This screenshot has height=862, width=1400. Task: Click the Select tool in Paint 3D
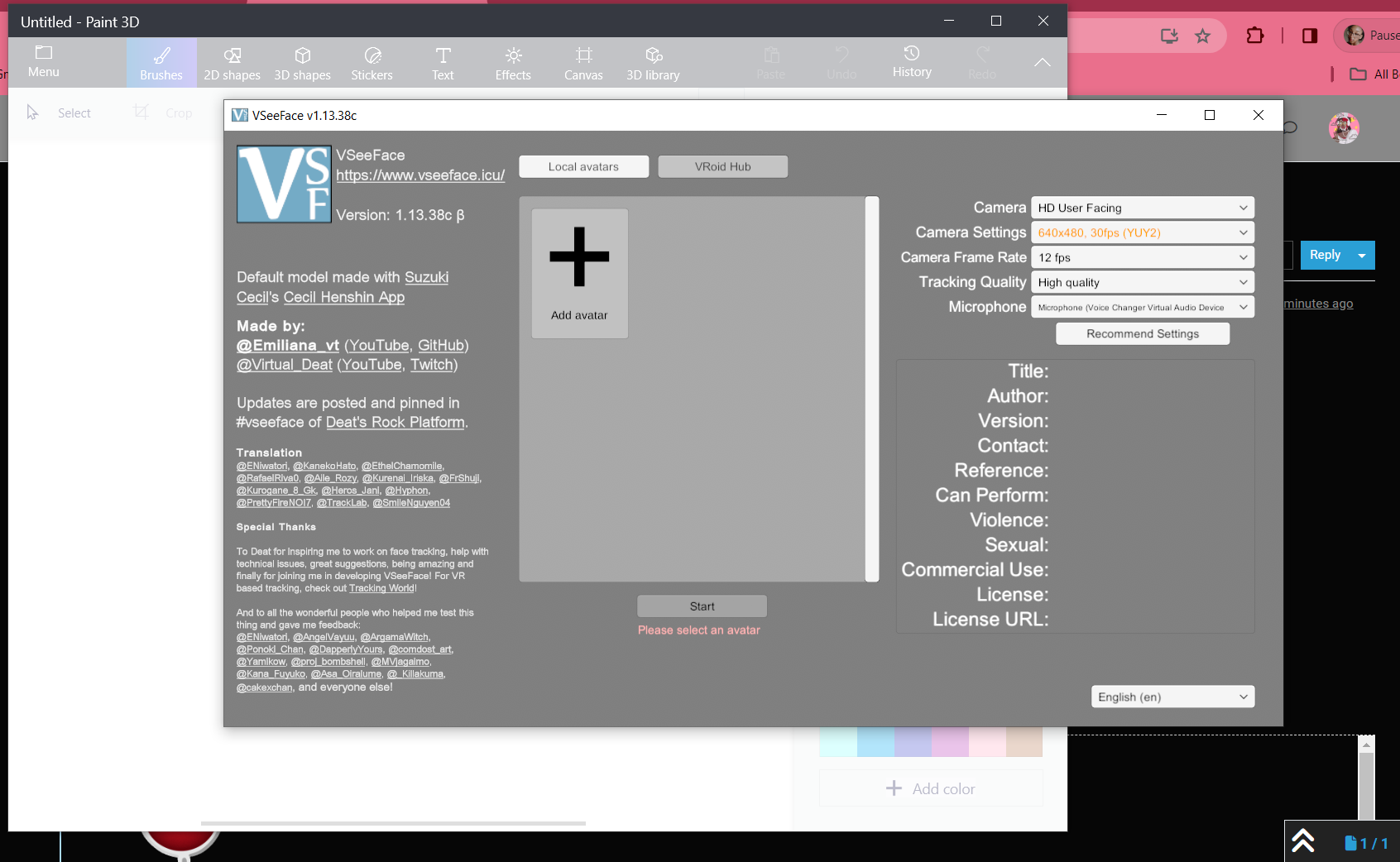tap(58, 113)
